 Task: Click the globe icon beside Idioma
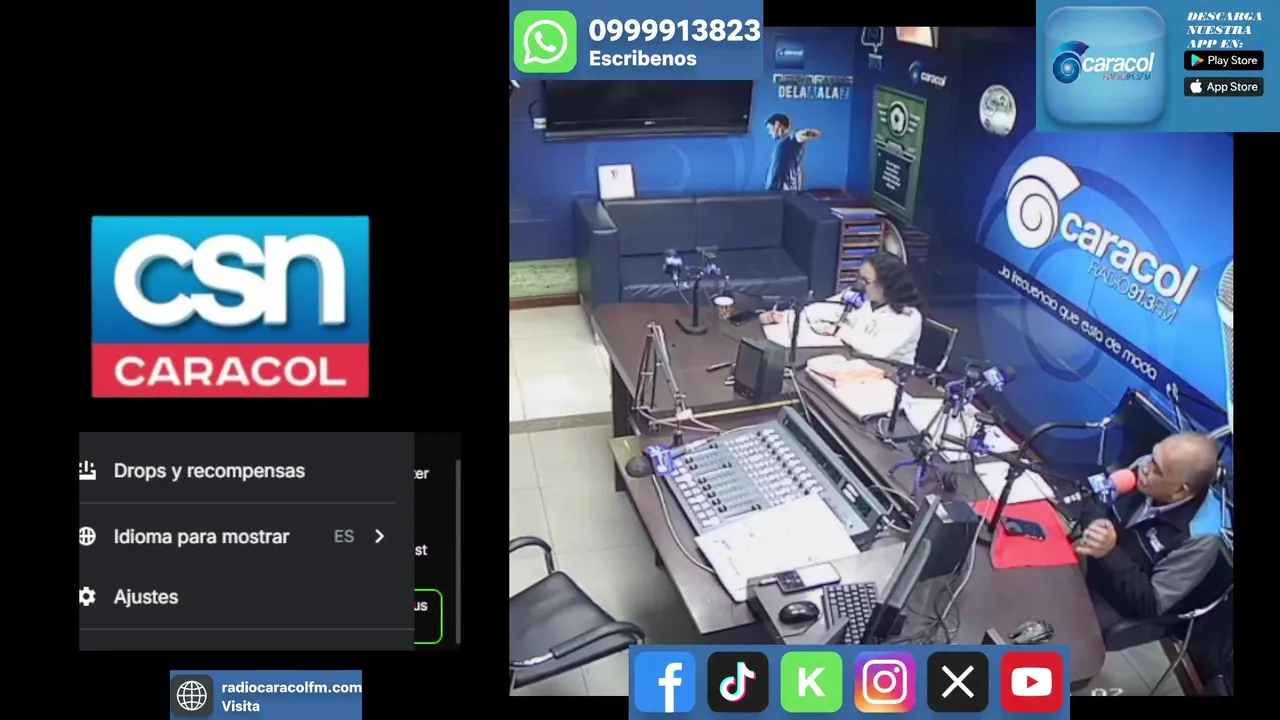87,536
